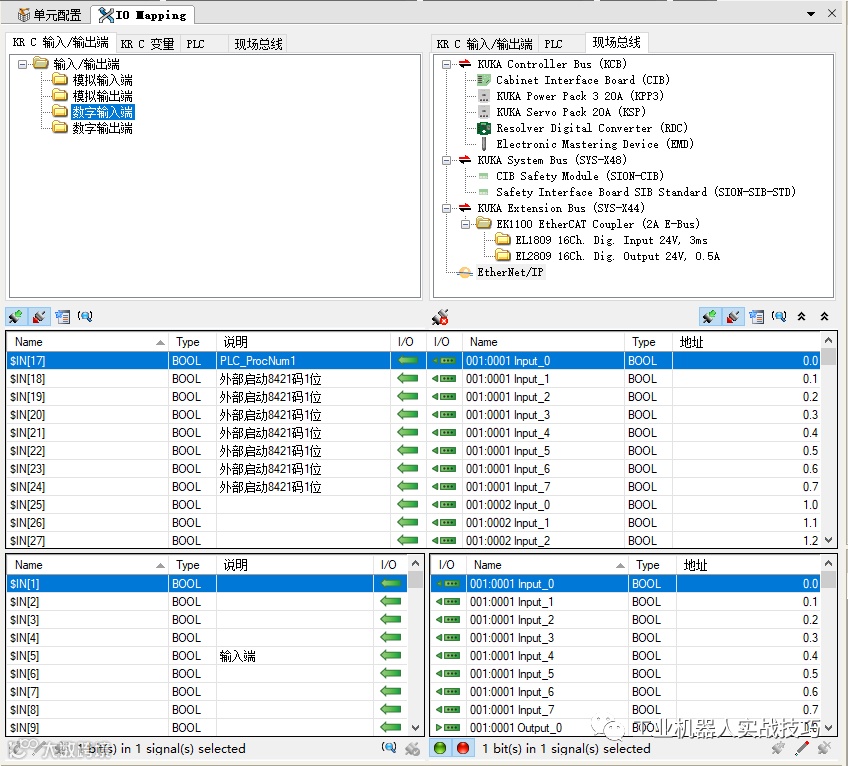Click the first double-chevron up icon
848x766 pixels.
(801, 316)
